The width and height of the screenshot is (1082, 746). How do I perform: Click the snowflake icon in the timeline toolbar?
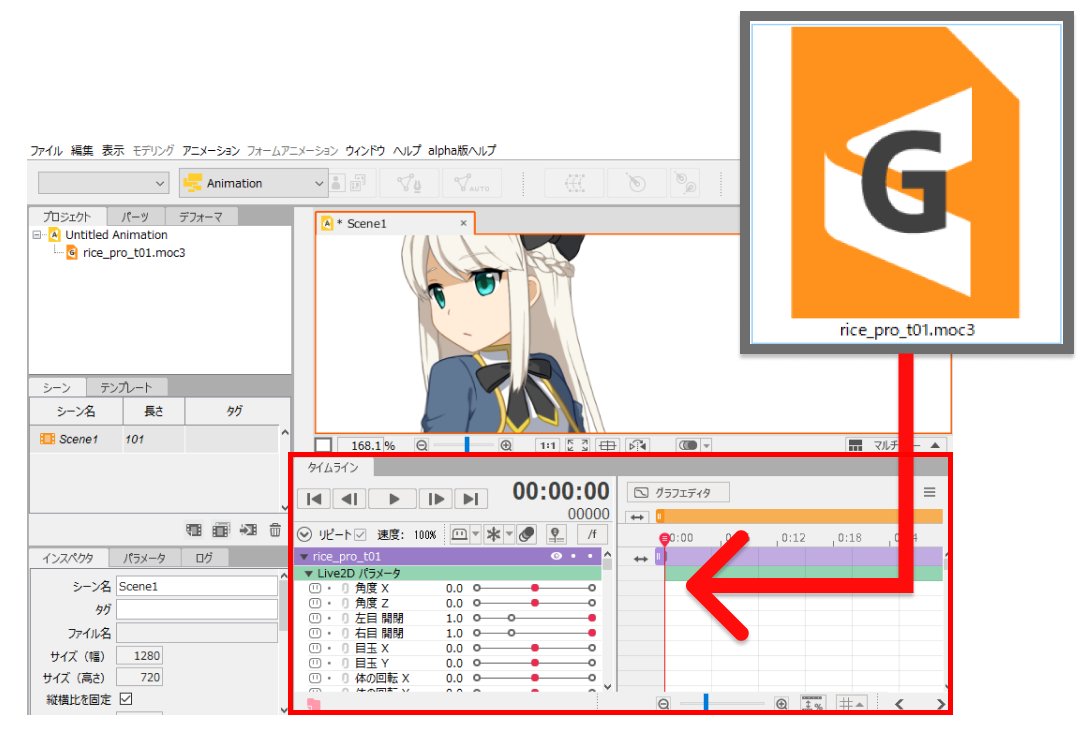pos(493,534)
